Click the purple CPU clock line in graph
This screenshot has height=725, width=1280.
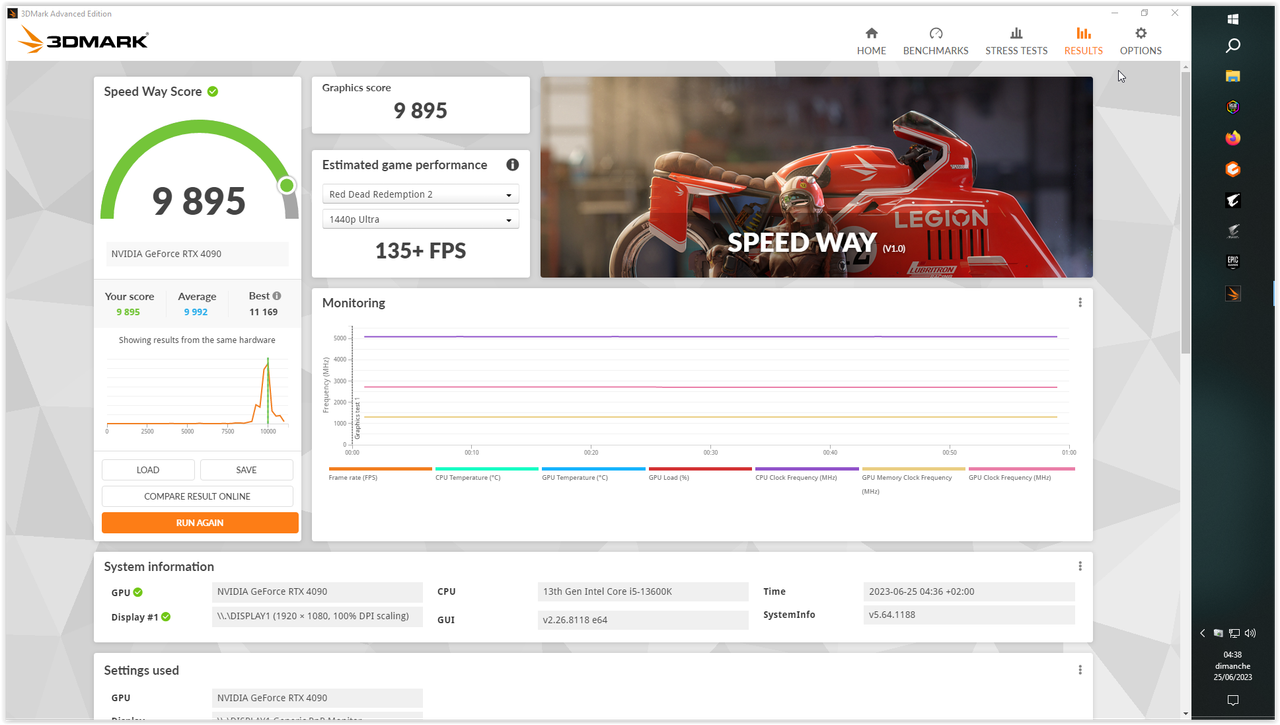pyautogui.click(x=710, y=337)
